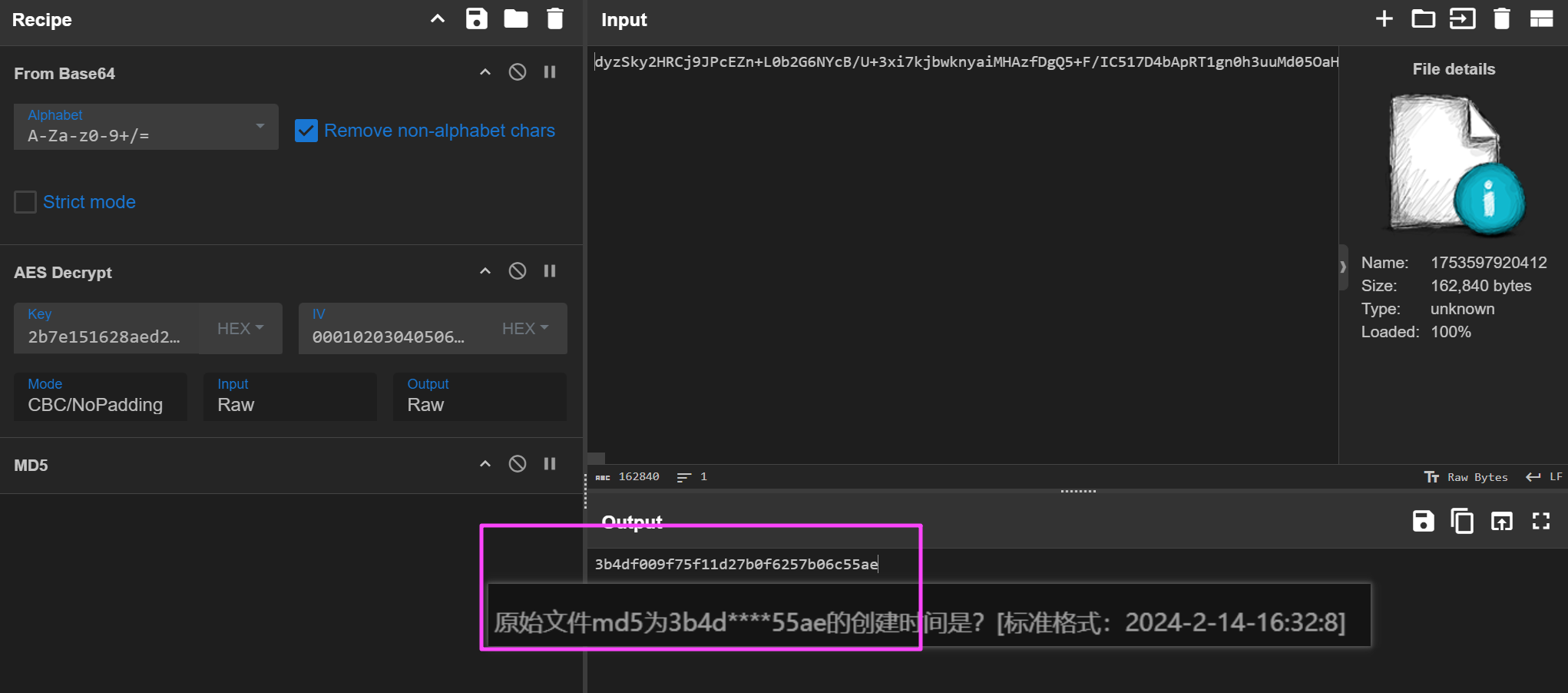
Task: Save the current recipe
Action: (x=476, y=19)
